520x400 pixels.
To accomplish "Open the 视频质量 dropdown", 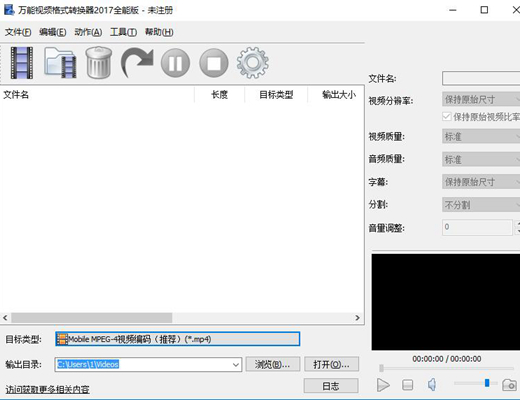I will click(481, 136).
